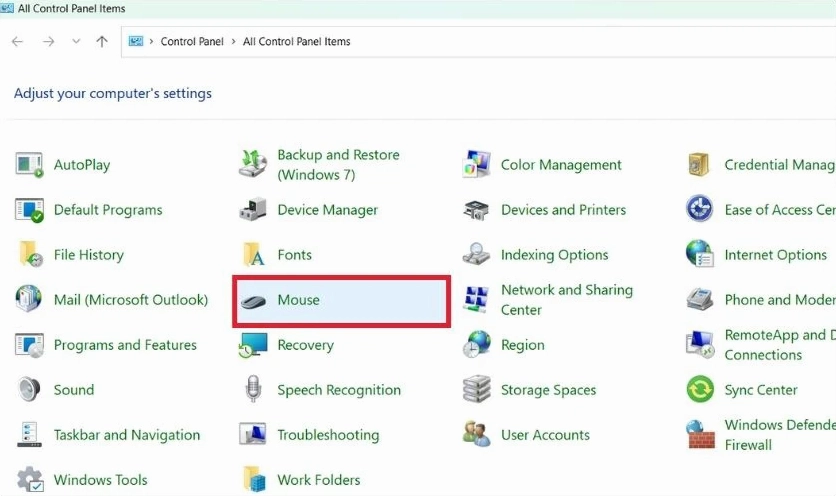This screenshot has width=836, height=496.
Task: Expand the chevron before Control Panel breadcrumb
Action: click(x=151, y=42)
